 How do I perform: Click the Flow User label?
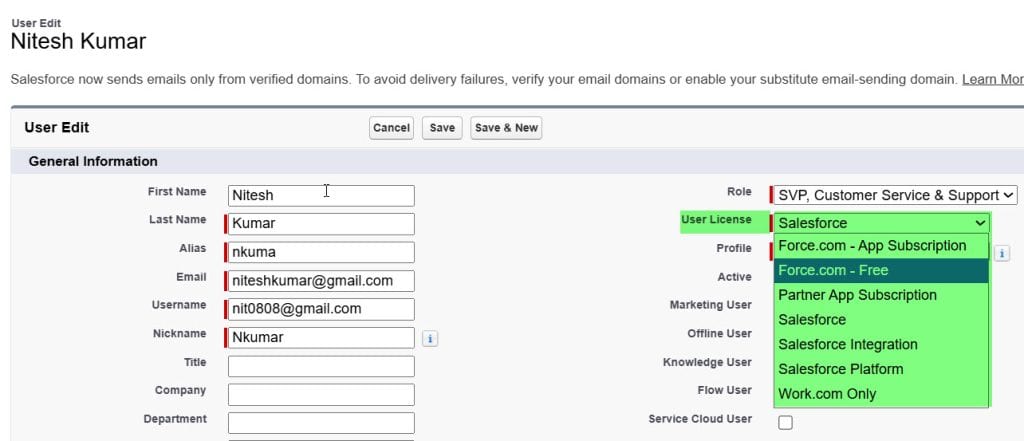click(x=724, y=391)
